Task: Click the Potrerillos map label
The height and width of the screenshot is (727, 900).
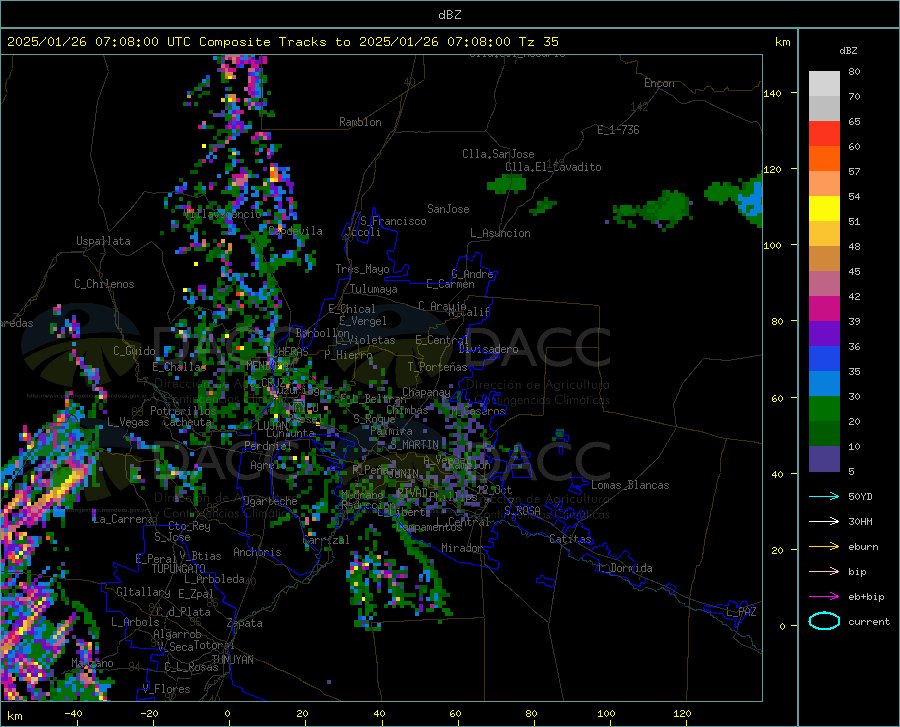Action: [183, 411]
